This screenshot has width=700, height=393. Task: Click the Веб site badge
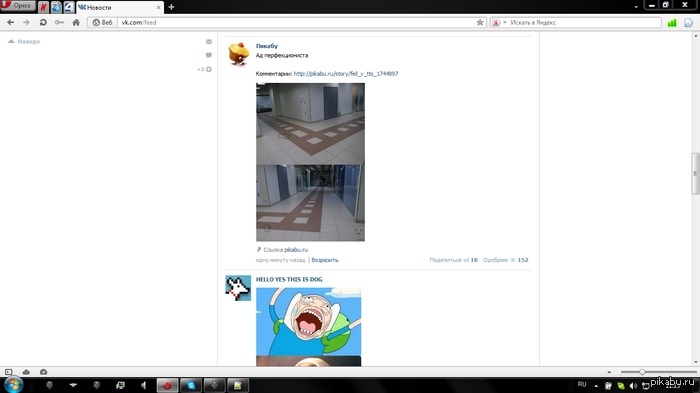(102, 22)
